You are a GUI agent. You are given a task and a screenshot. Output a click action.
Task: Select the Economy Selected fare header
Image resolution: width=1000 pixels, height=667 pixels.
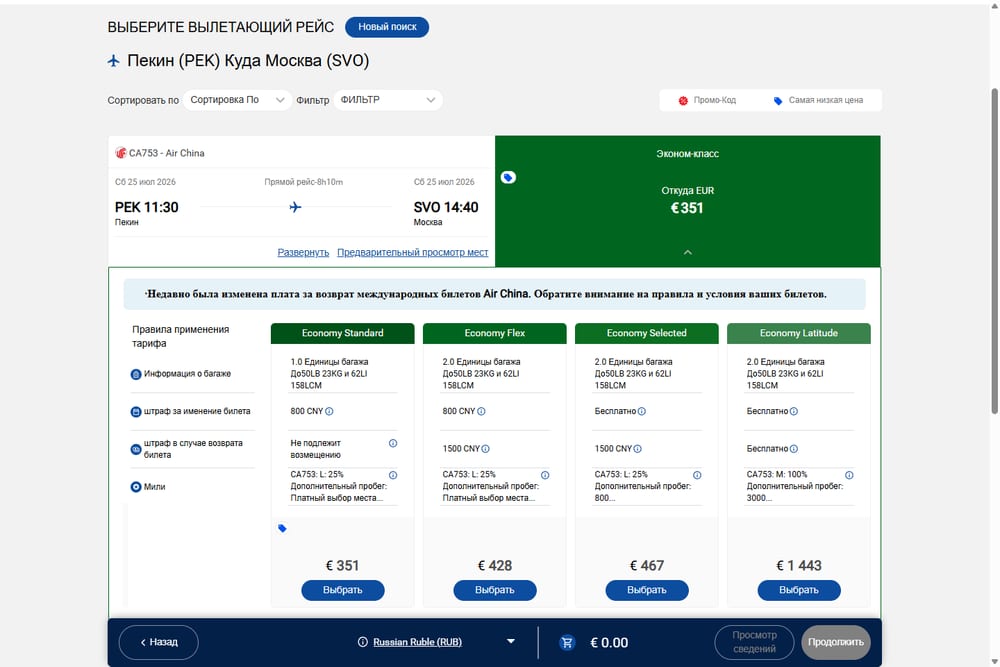[647, 334]
